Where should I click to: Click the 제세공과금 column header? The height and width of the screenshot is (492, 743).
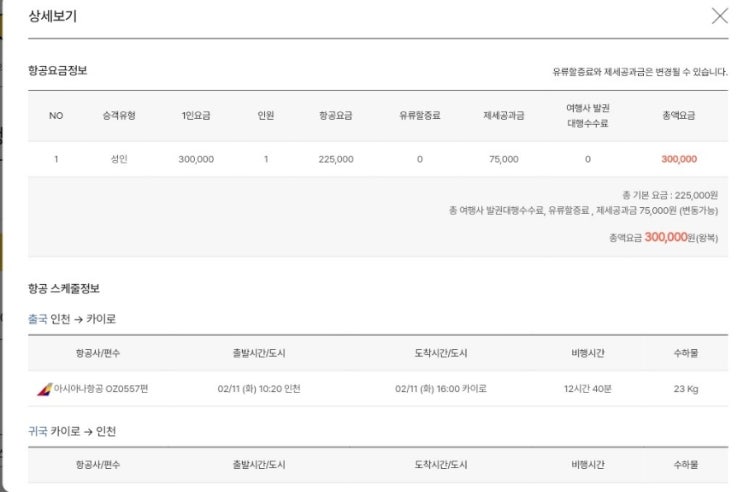coord(504,115)
